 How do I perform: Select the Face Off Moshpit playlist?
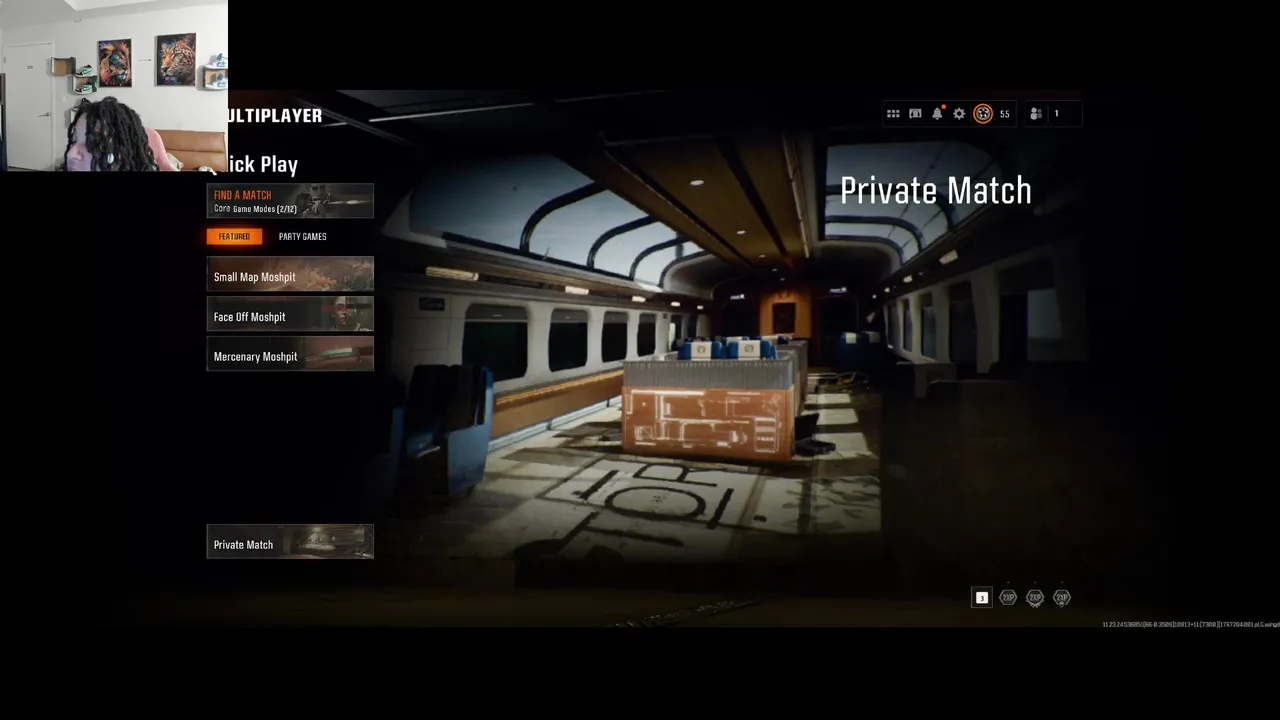click(290, 314)
